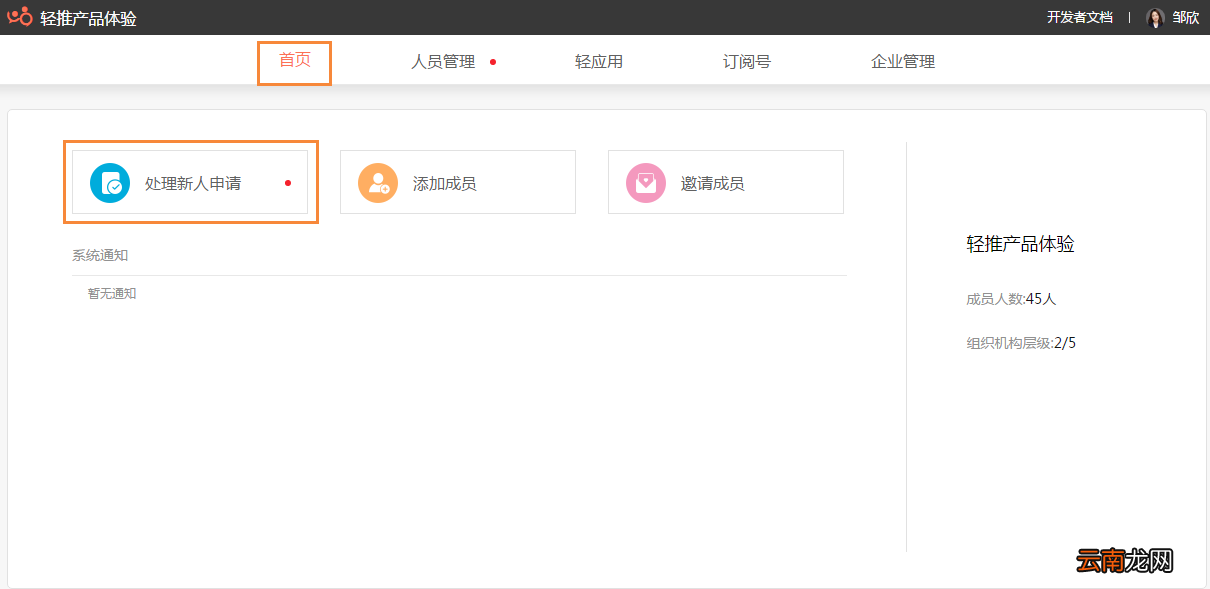Go to the 订阅号 tab
The width and height of the screenshot is (1210, 589).
747,62
